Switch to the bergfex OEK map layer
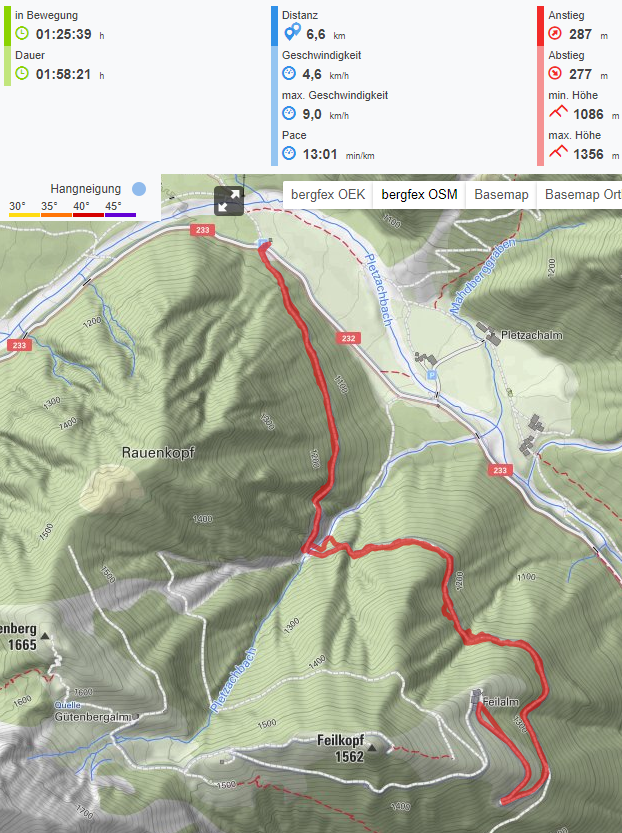 tap(328, 194)
